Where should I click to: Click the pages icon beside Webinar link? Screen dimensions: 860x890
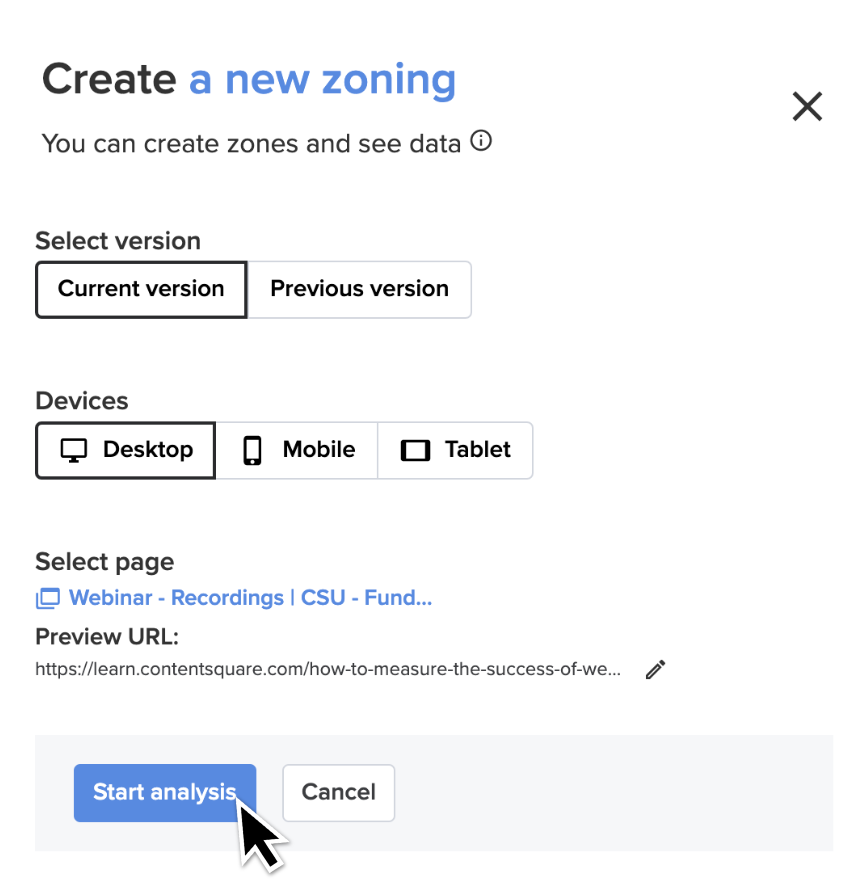[x=48, y=598]
